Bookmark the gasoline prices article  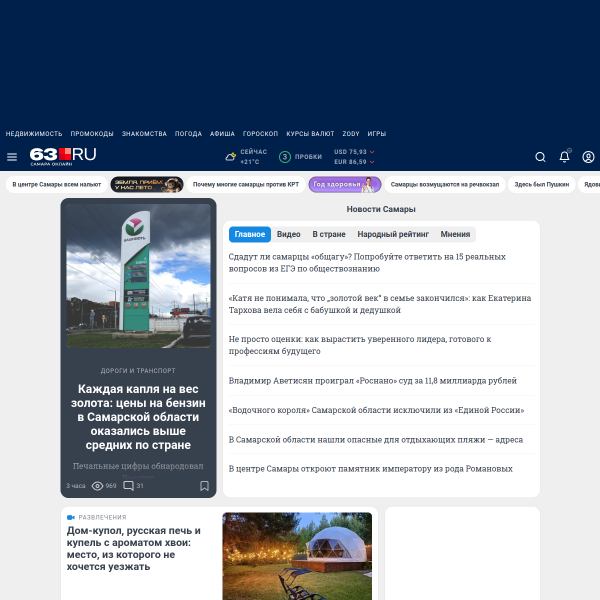(x=204, y=486)
